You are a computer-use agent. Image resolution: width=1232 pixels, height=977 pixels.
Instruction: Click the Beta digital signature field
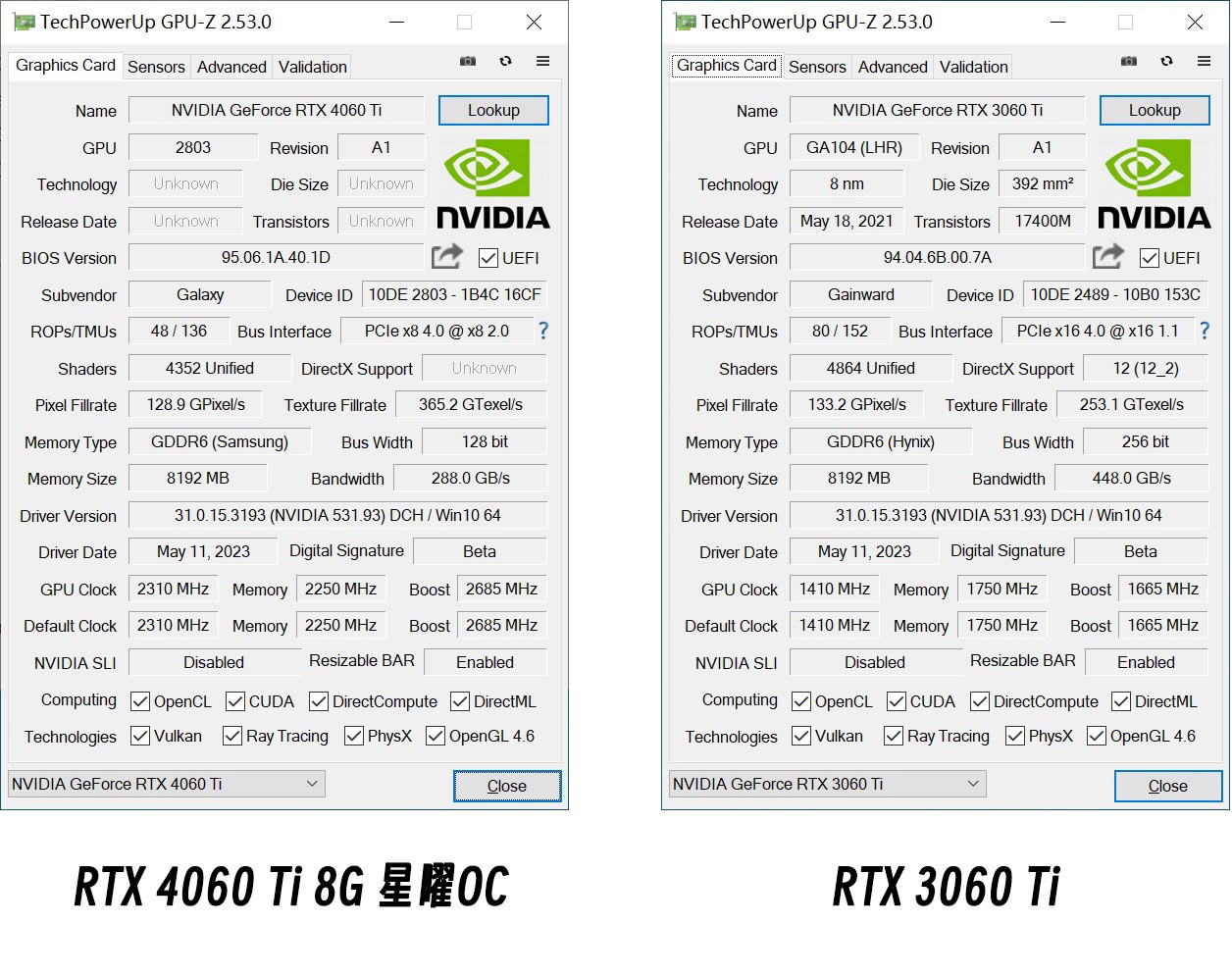click(x=481, y=551)
